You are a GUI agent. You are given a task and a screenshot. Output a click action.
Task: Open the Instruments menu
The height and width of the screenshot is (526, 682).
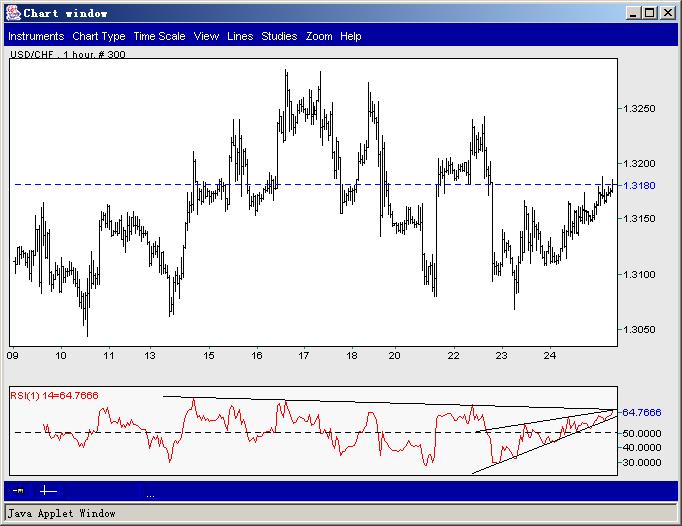point(36,36)
